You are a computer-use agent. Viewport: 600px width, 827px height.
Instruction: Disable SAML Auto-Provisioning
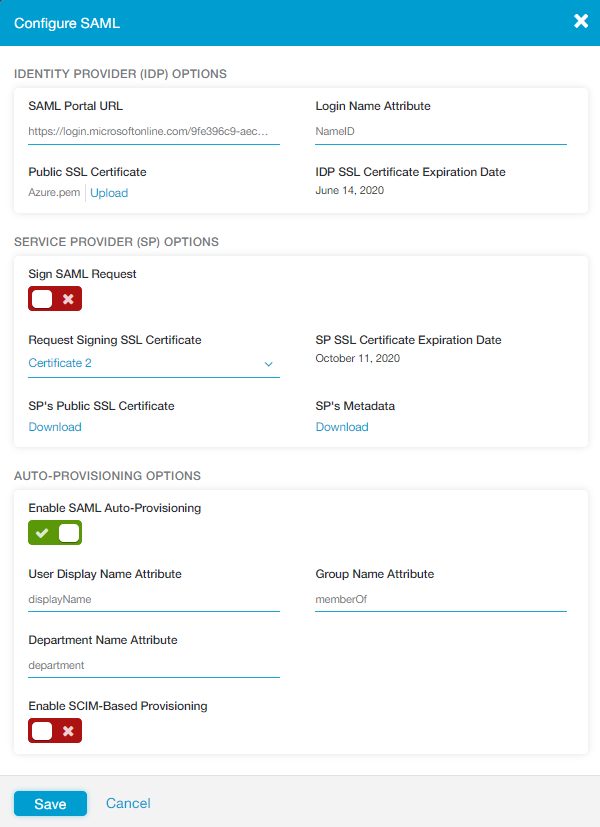point(54,532)
